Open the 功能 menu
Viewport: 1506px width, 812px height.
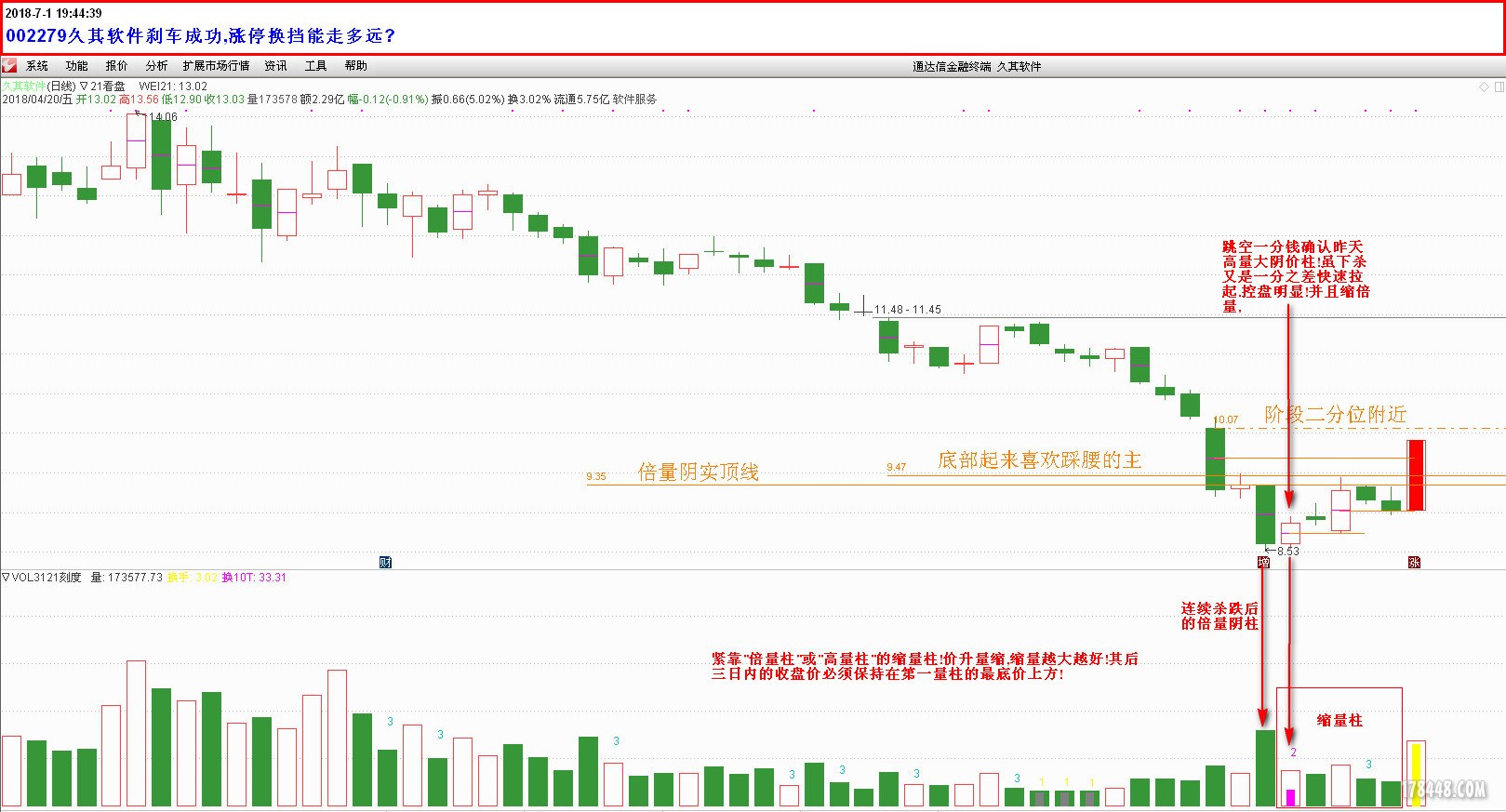click(x=76, y=66)
